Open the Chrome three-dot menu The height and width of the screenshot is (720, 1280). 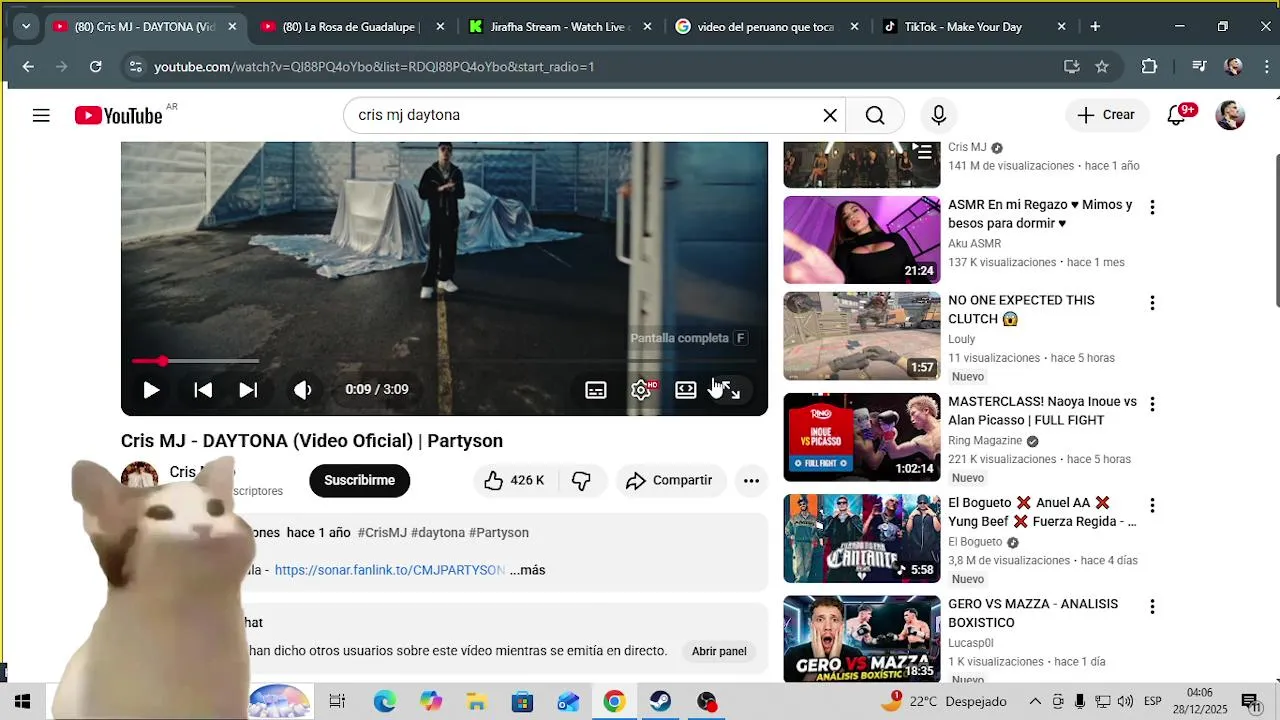(x=1266, y=67)
